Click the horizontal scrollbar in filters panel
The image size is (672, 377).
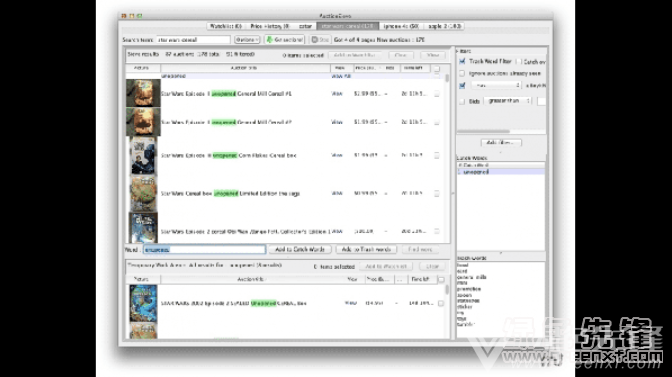(x=483, y=132)
